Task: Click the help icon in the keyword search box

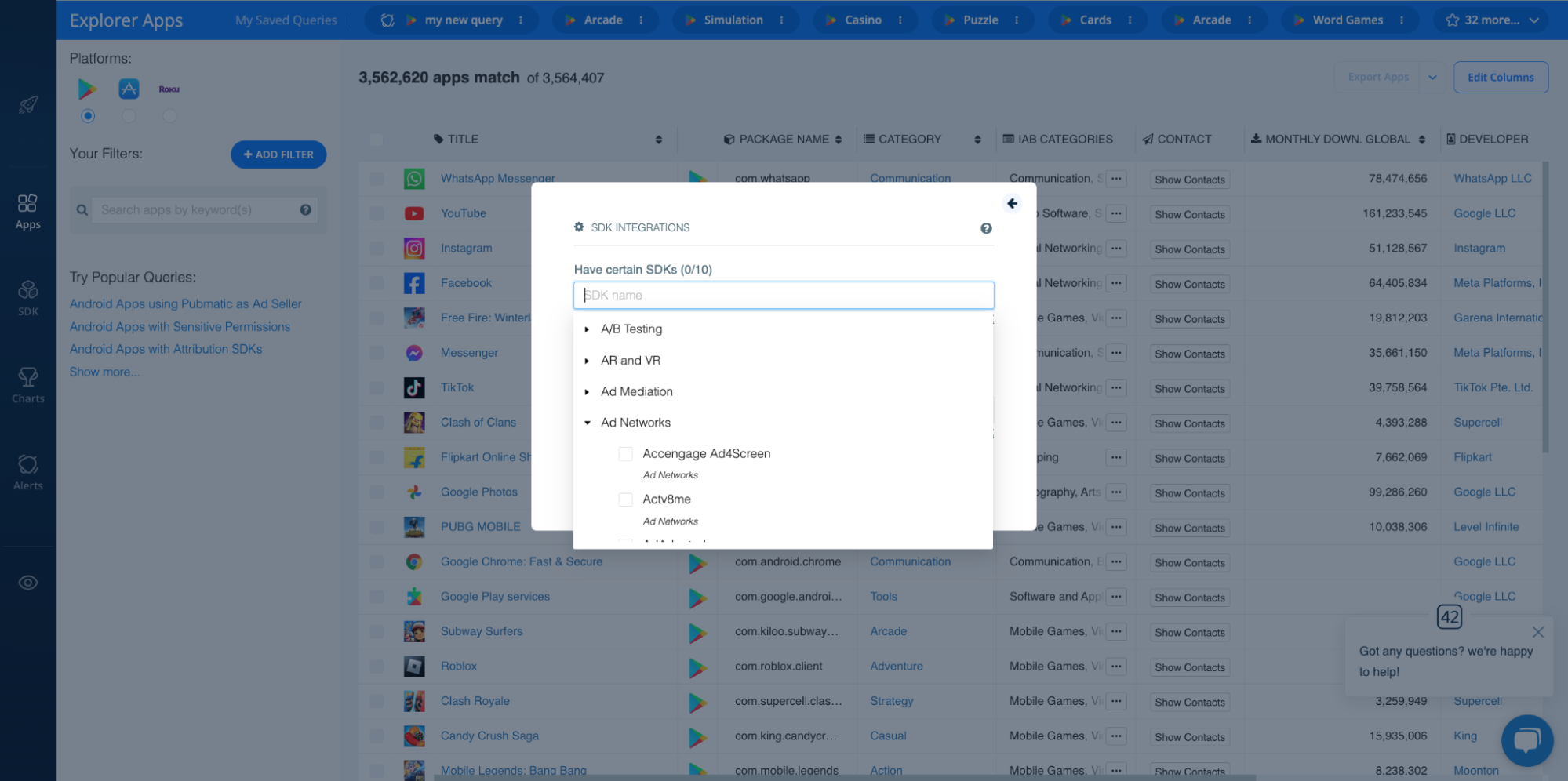Action: tap(305, 209)
